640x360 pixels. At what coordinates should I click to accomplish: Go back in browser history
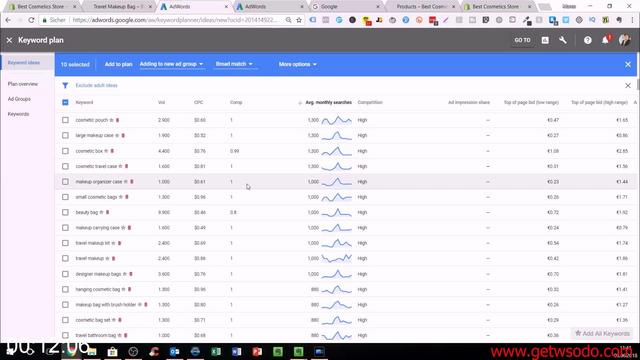click(x=8, y=20)
